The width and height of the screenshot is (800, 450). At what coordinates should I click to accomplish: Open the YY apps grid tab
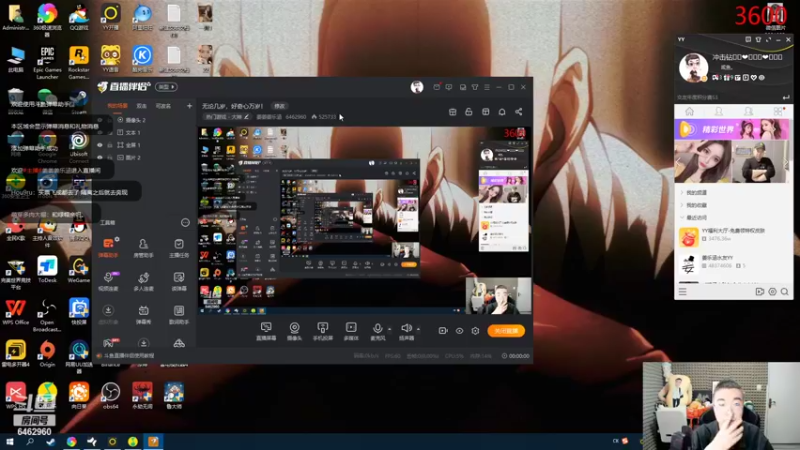click(778, 111)
